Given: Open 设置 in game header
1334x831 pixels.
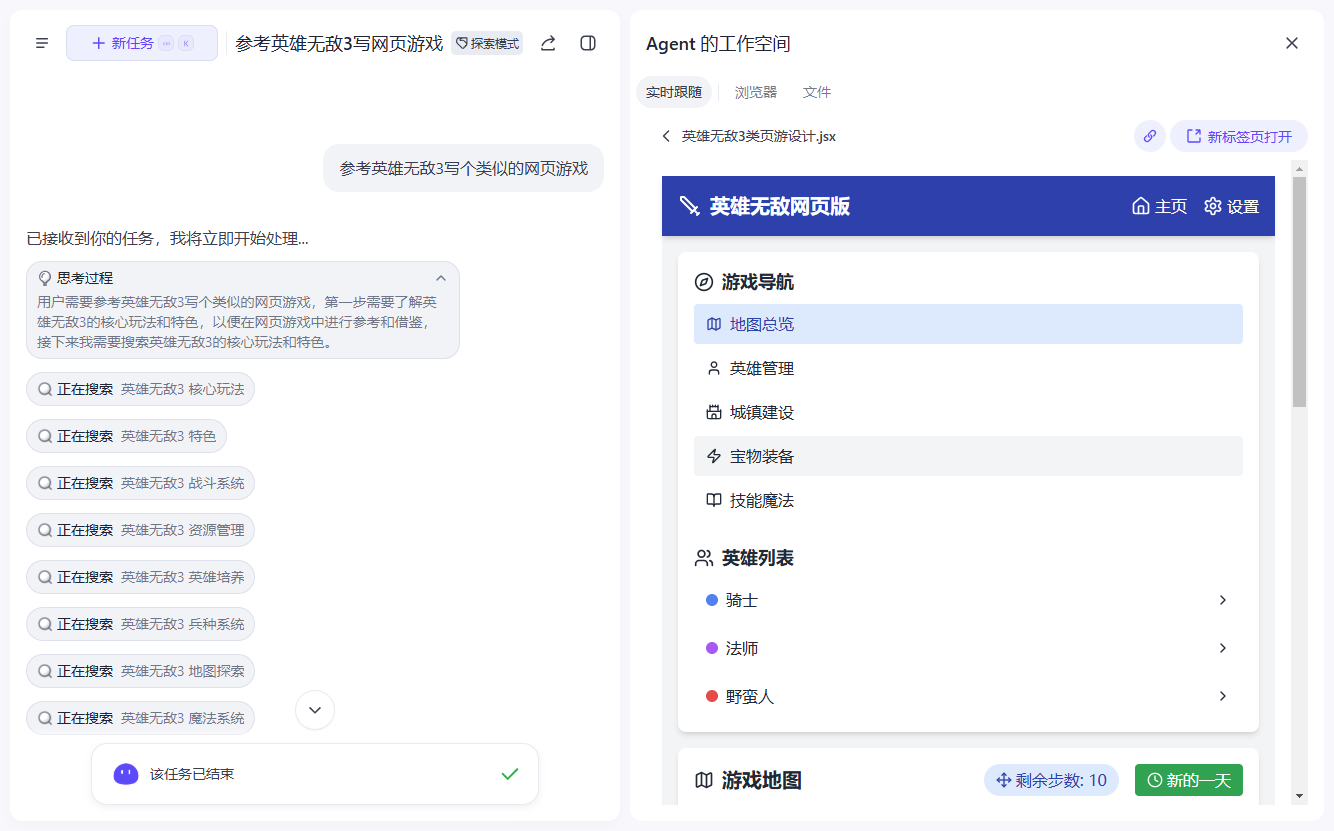Looking at the screenshot, I should [x=1232, y=206].
